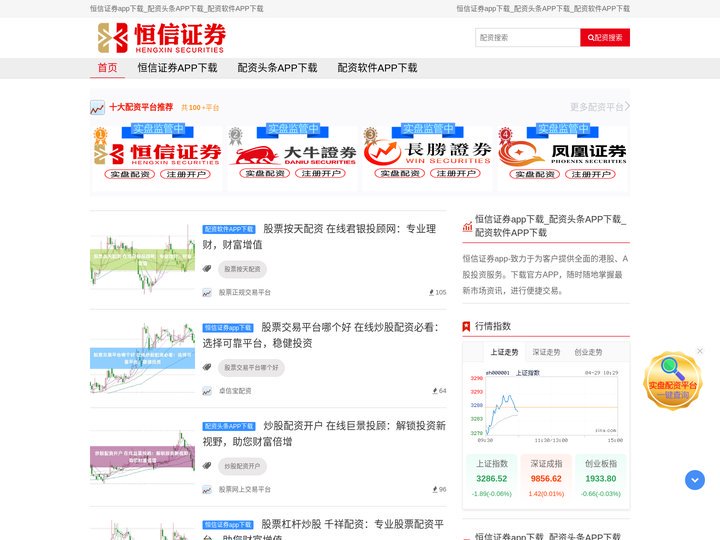The width and height of the screenshot is (720, 540).
Task: Click tag icon beside 股票交易平台哪个好 pill
Action: tap(207, 367)
